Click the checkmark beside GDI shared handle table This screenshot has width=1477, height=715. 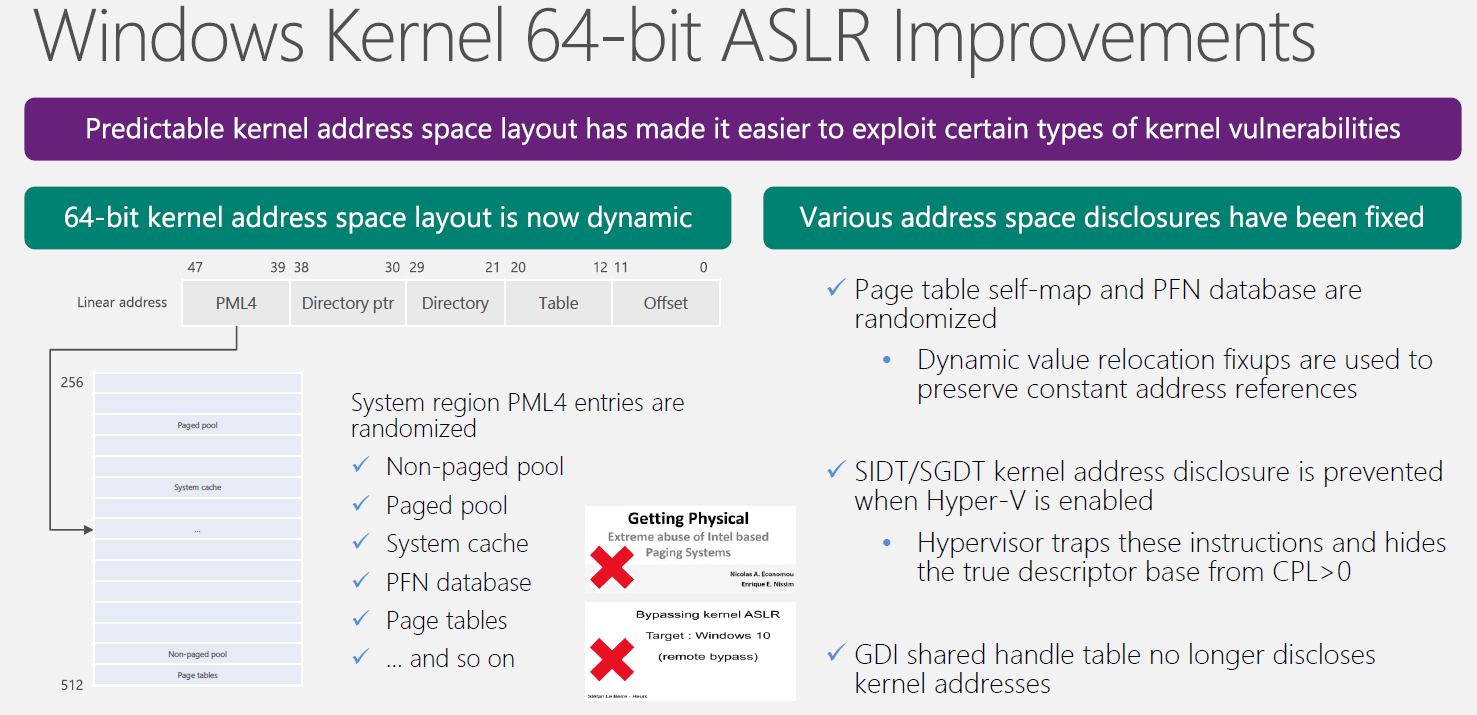(836, 654)
